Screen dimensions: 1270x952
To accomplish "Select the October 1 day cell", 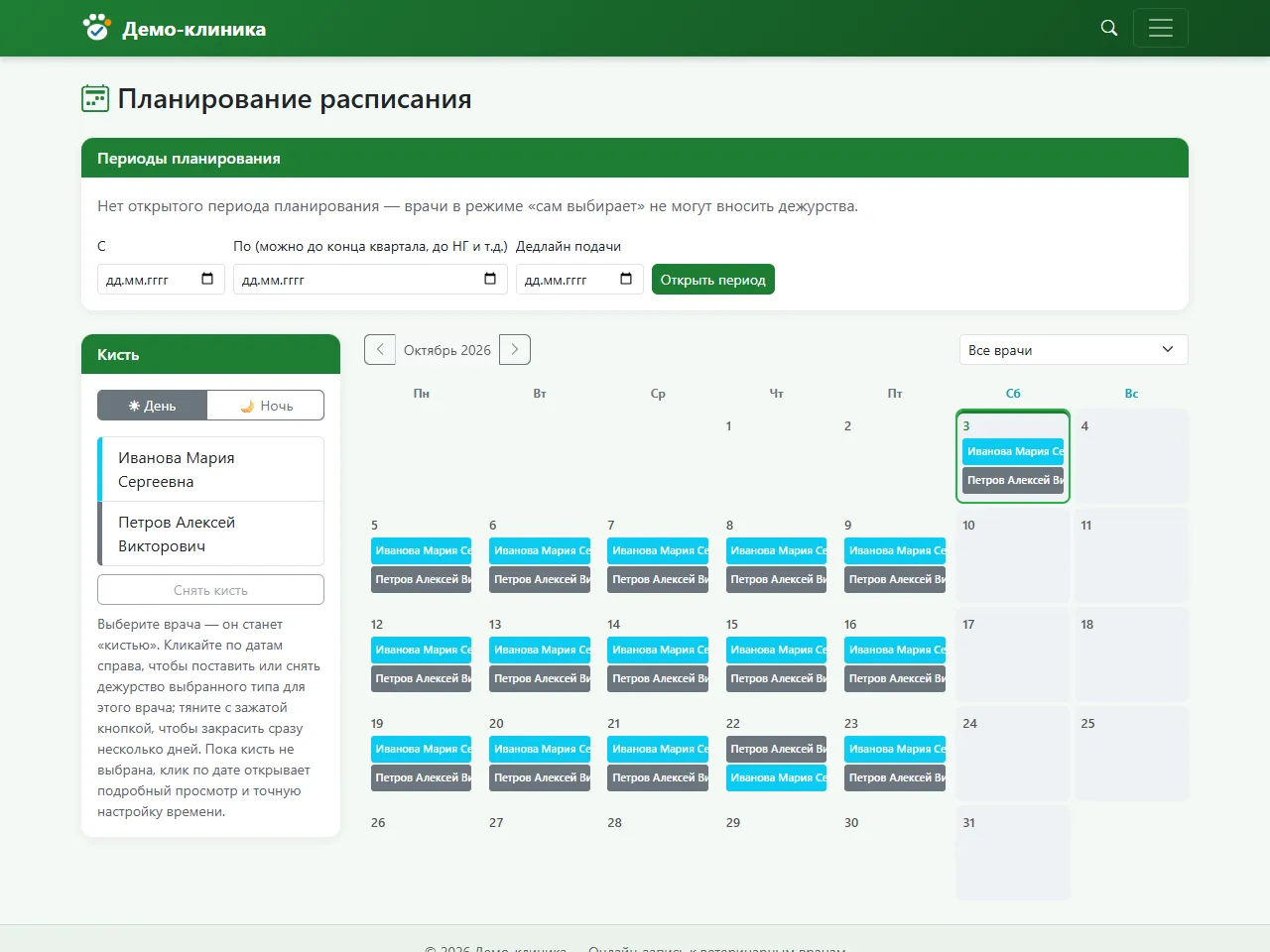I will click(x=776, y=456).
